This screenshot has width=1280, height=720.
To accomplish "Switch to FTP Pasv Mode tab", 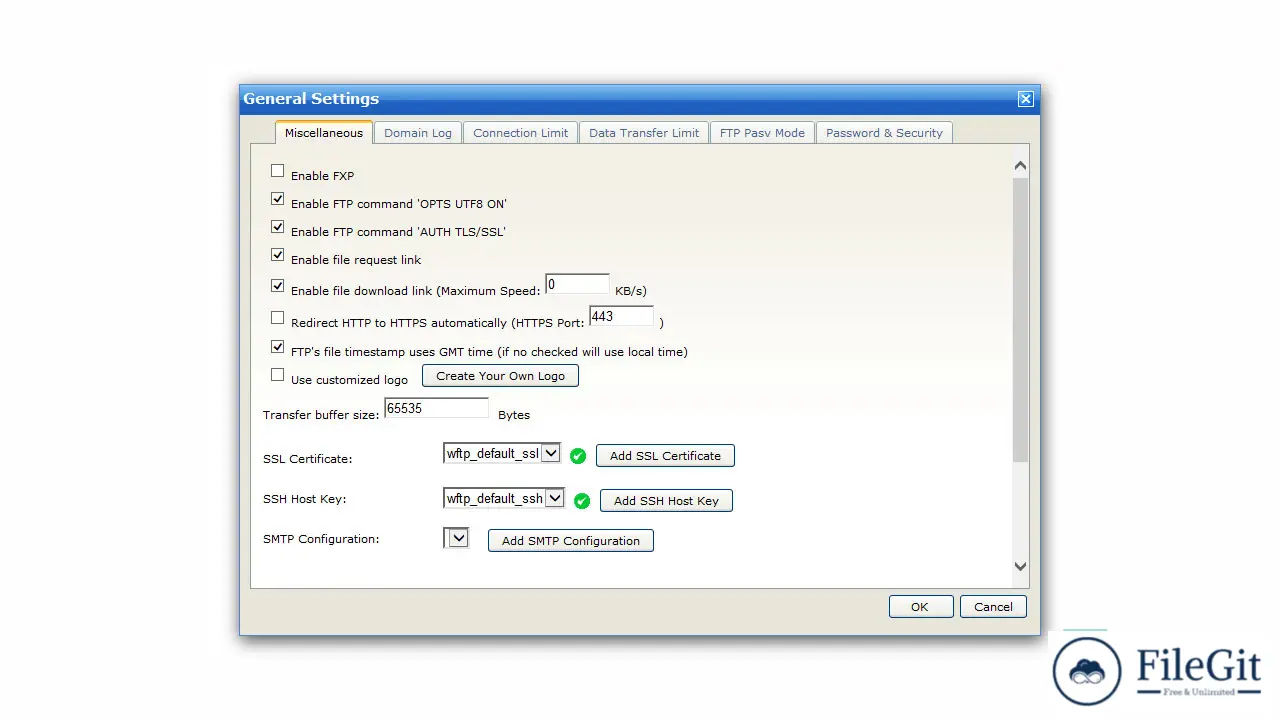I will click(762, 133).
